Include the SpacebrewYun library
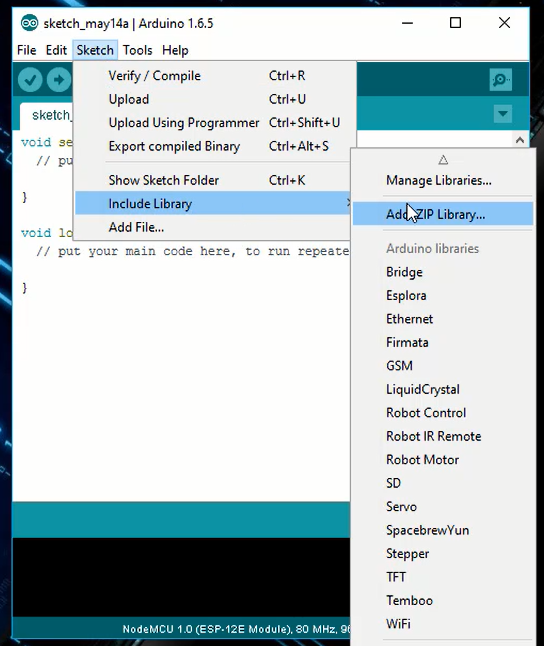This screenshot has height=646, width=544. 443,530
